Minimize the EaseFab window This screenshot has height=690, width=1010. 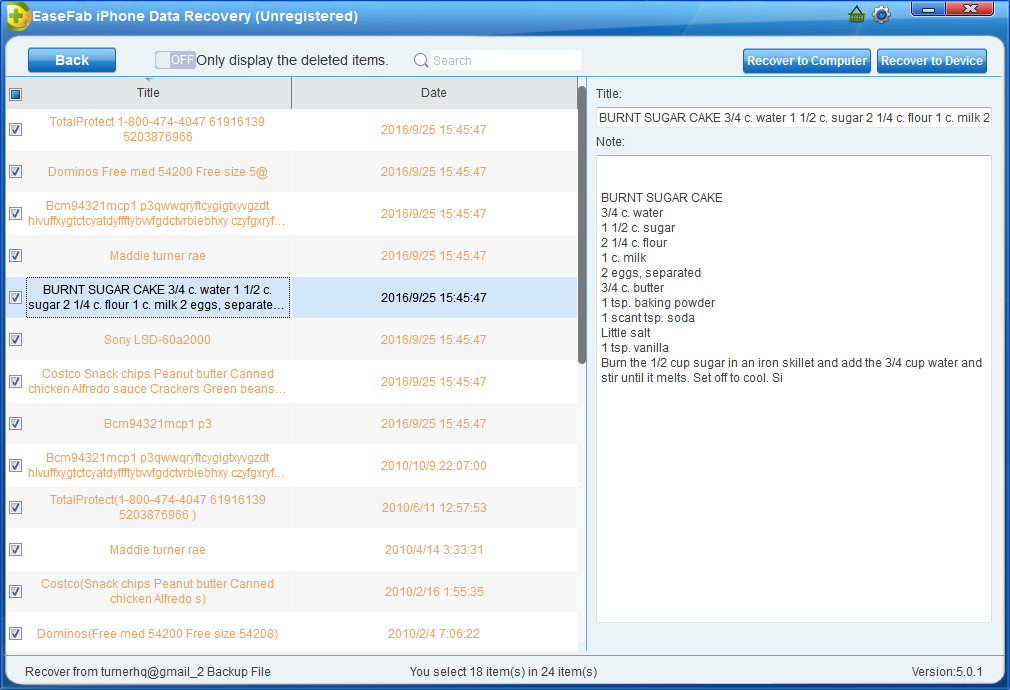point(928,9)
